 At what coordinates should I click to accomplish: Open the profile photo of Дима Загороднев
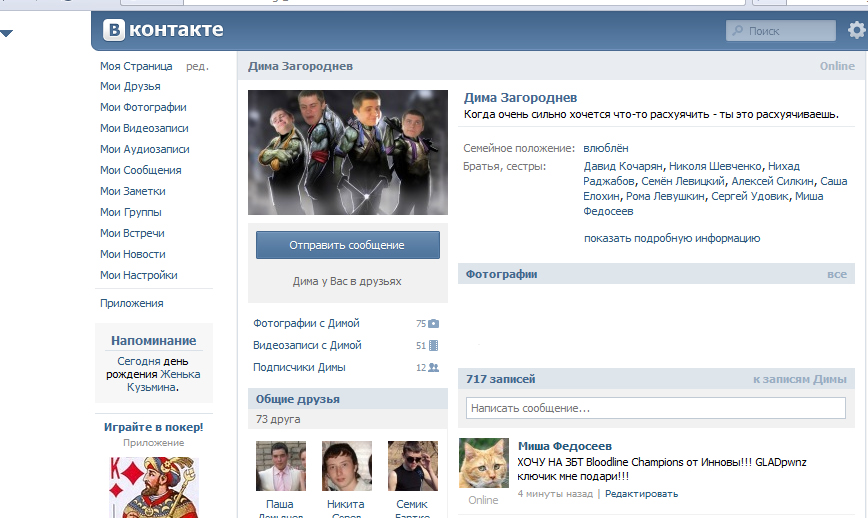pyautogui.click(x=348, y=152)
